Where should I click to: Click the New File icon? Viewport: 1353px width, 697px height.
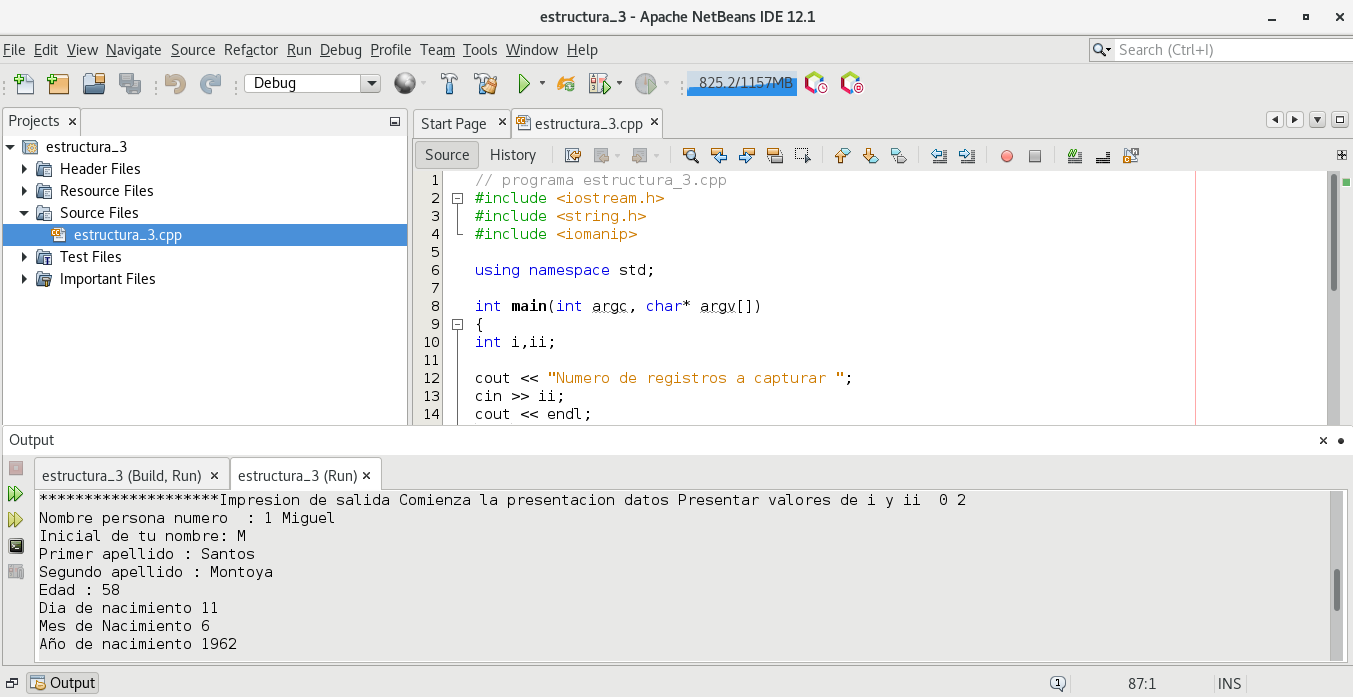tap(24, 84)
